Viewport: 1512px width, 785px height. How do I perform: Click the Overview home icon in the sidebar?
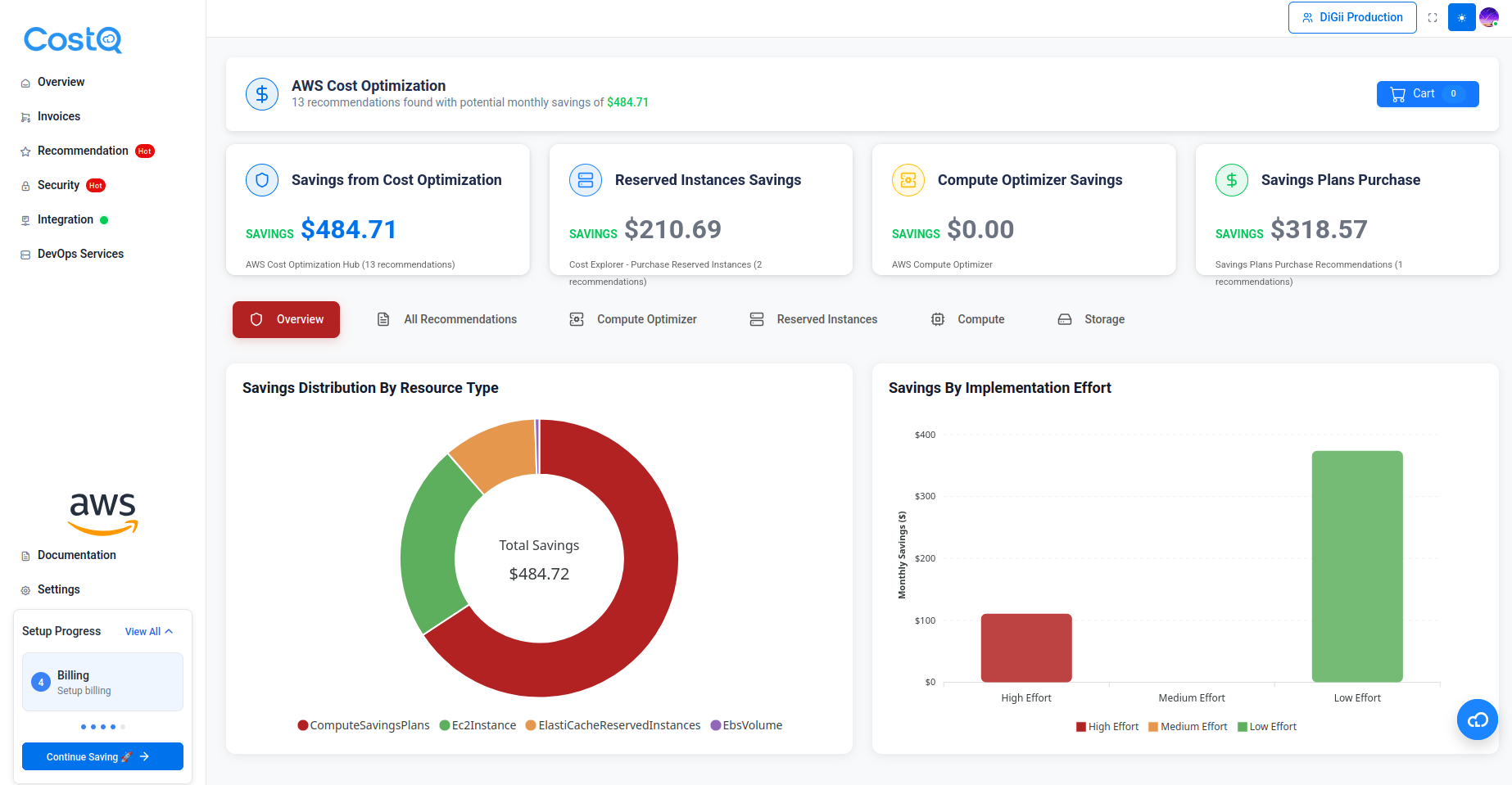[25, 83]
